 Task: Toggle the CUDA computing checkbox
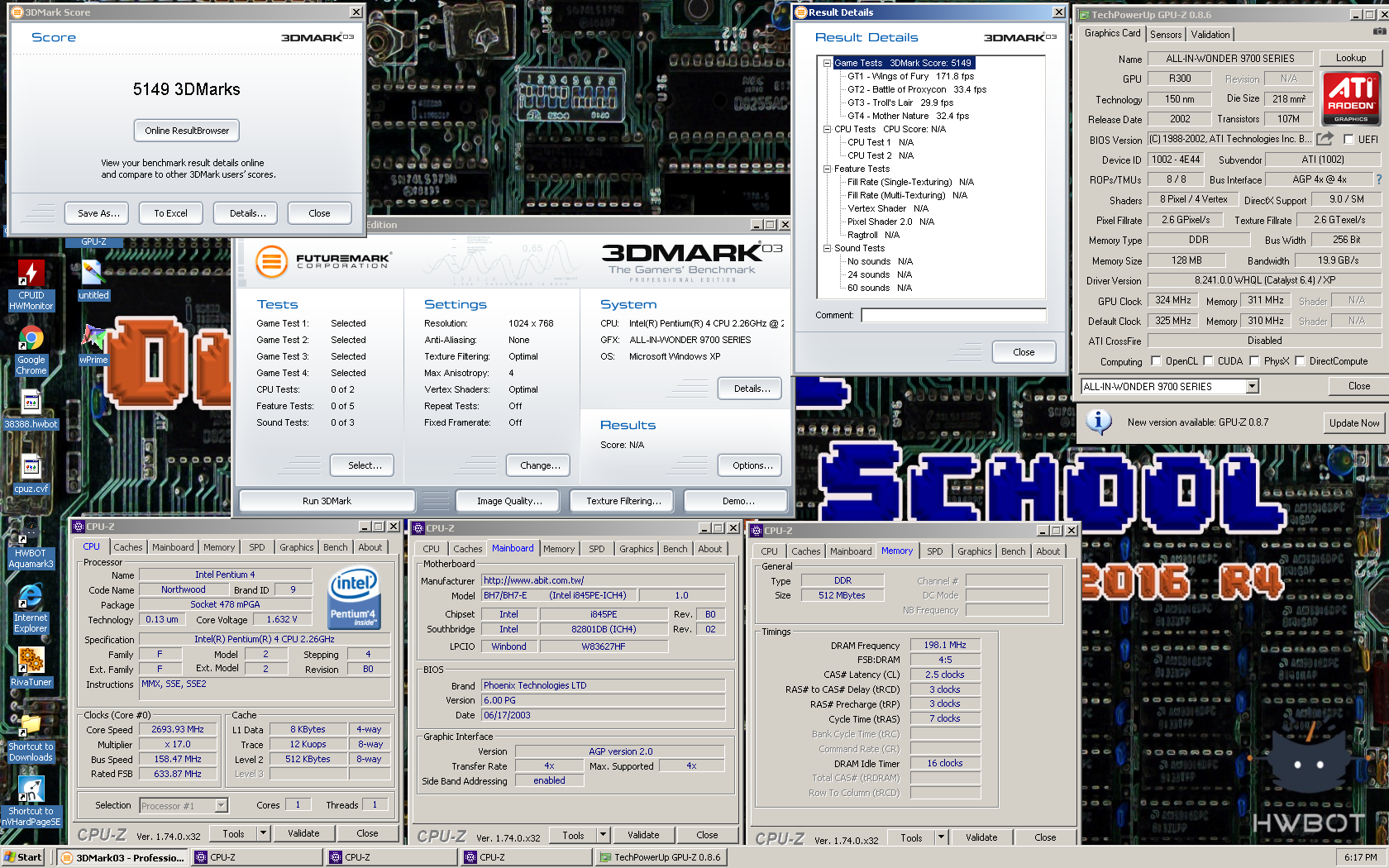click(1208, 360)
